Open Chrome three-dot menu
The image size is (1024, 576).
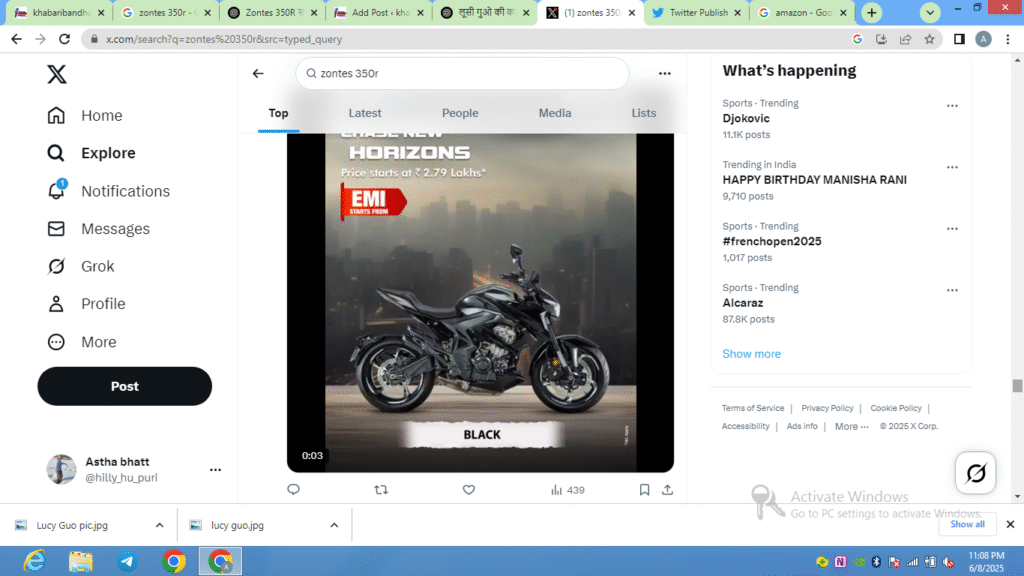1008,39
